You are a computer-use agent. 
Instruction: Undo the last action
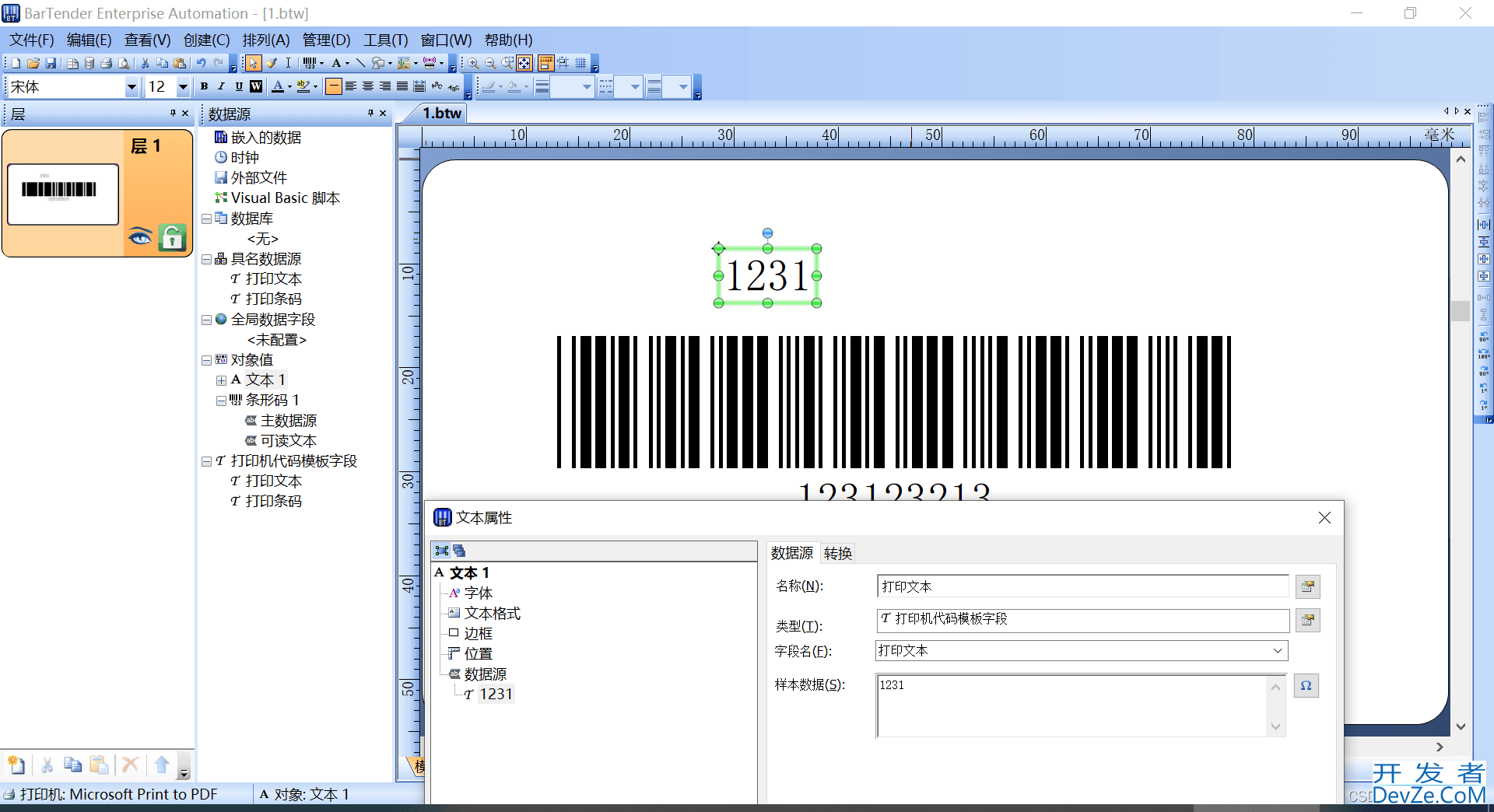(x=201, y=63)
